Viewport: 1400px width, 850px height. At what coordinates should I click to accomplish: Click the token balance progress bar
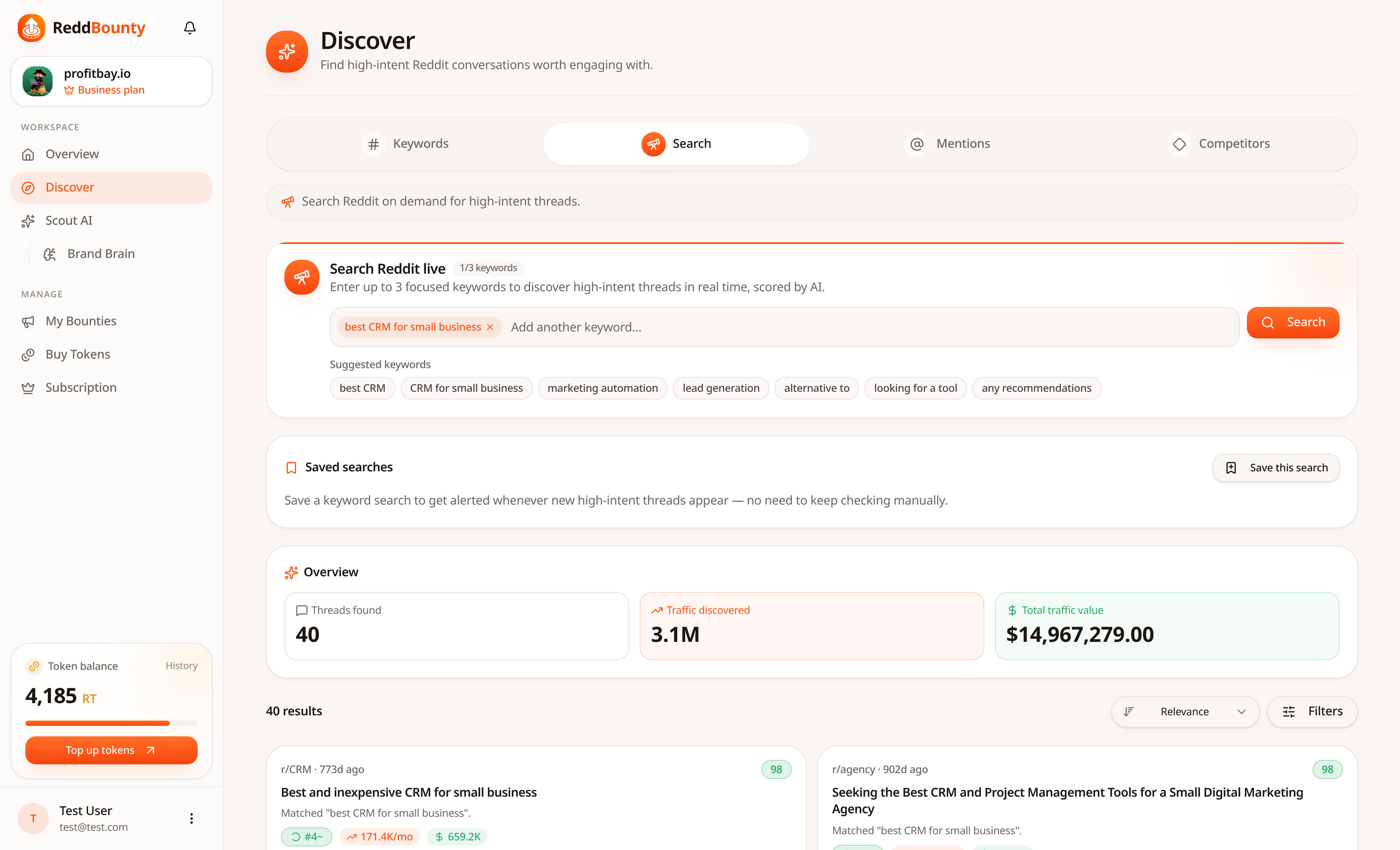click(x=112, y=723)
